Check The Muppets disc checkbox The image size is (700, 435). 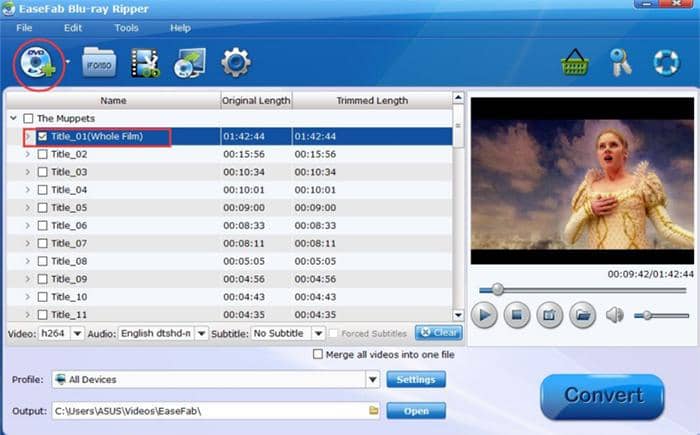click(x=29, y=118)
